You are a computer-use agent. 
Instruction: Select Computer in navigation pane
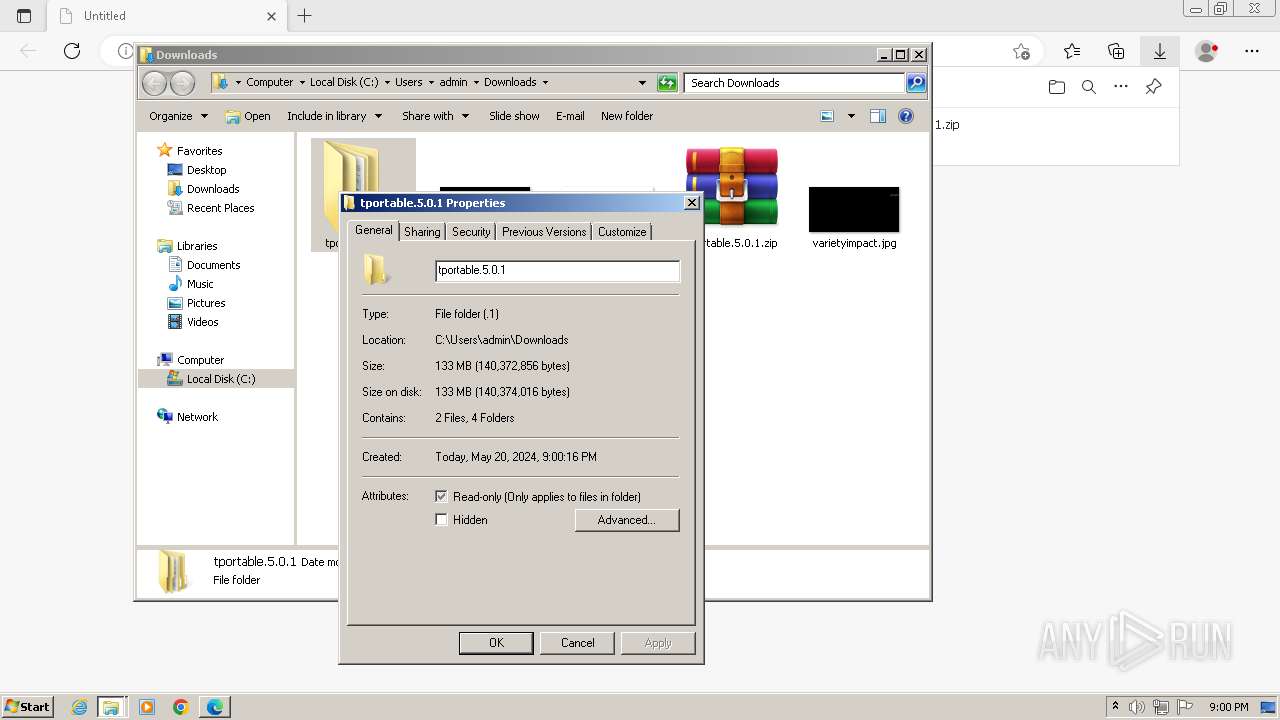[200, 360]
